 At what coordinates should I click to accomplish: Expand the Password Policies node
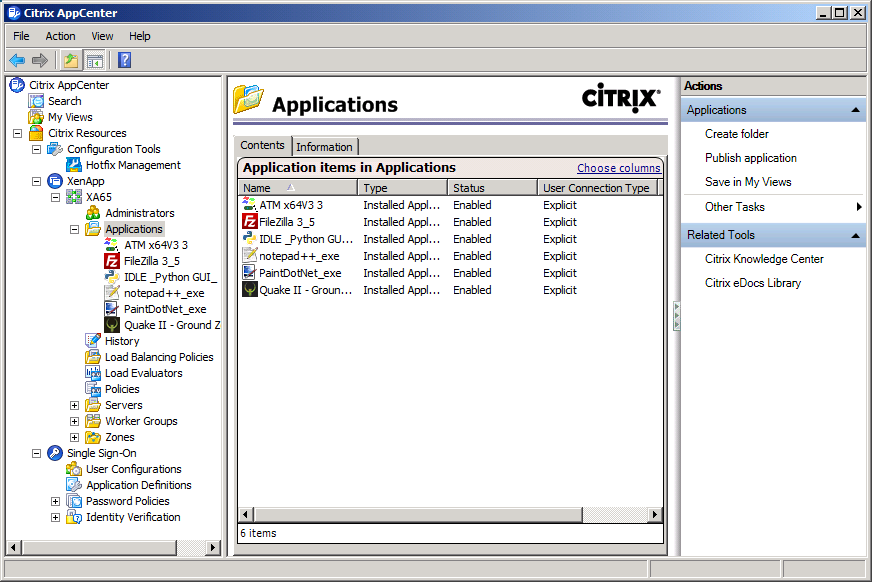[56, 501]
